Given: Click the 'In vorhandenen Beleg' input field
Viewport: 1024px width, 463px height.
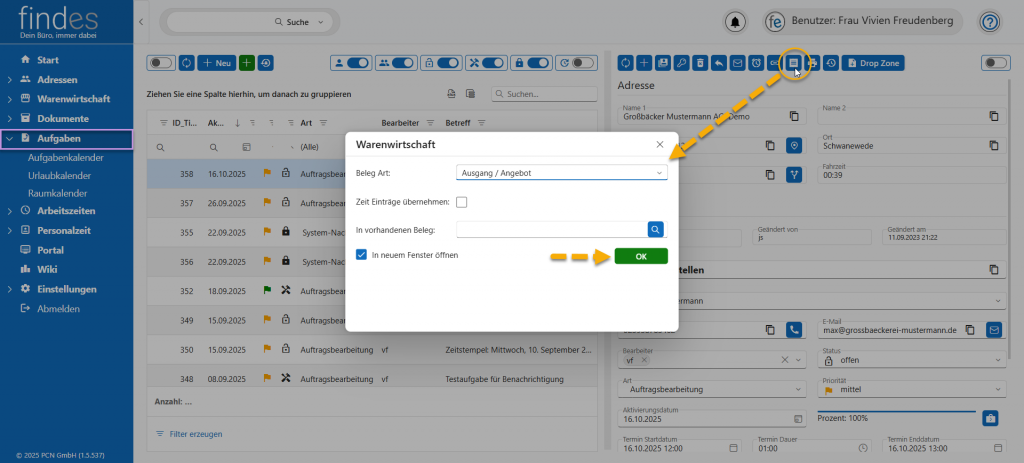Looking at the screenshot, I should (x=551, y=229).
